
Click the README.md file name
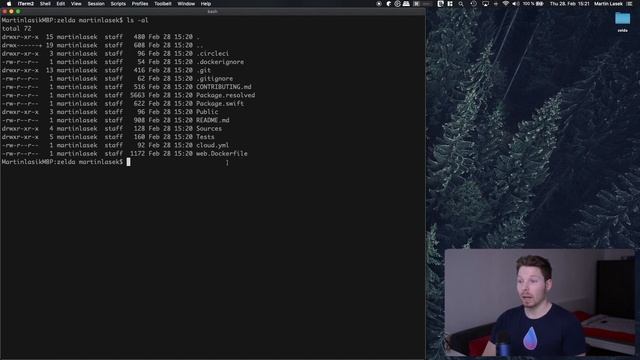[213, 120]
